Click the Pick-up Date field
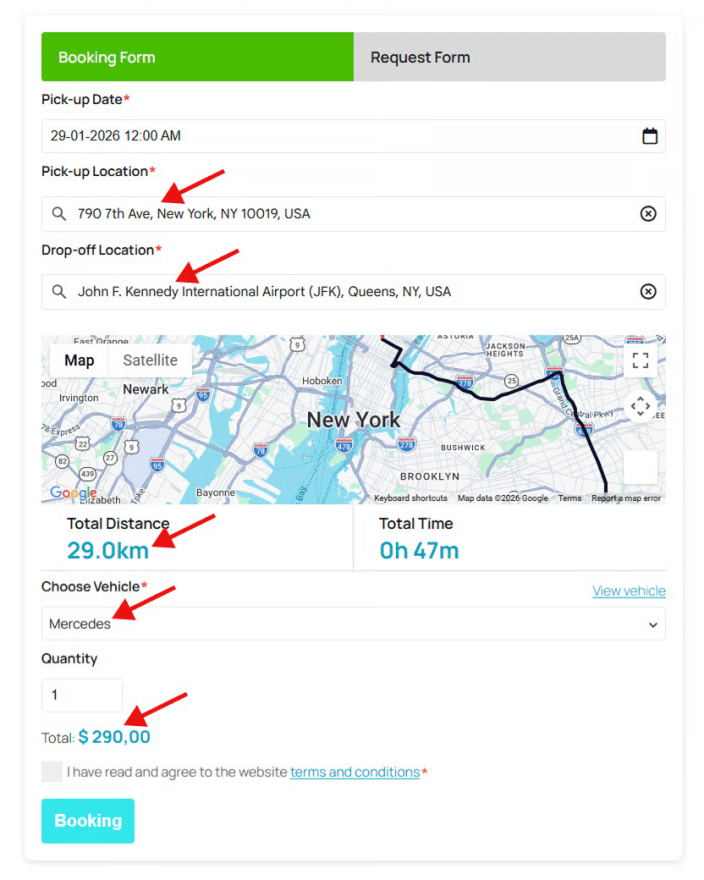This screenshot has height=880, width=704. [x=353, y=136]
